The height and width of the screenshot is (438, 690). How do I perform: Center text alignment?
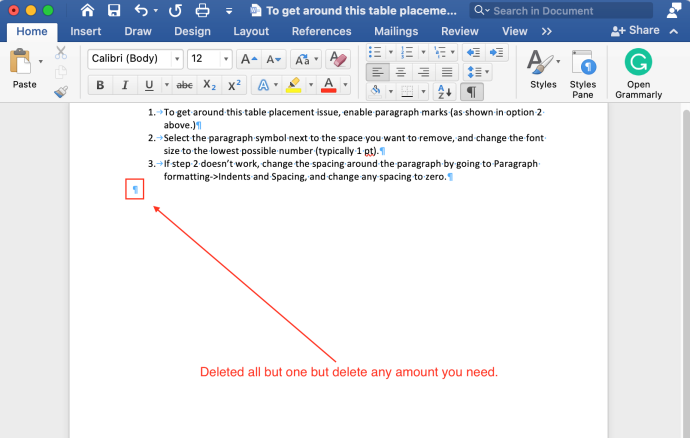400,72
